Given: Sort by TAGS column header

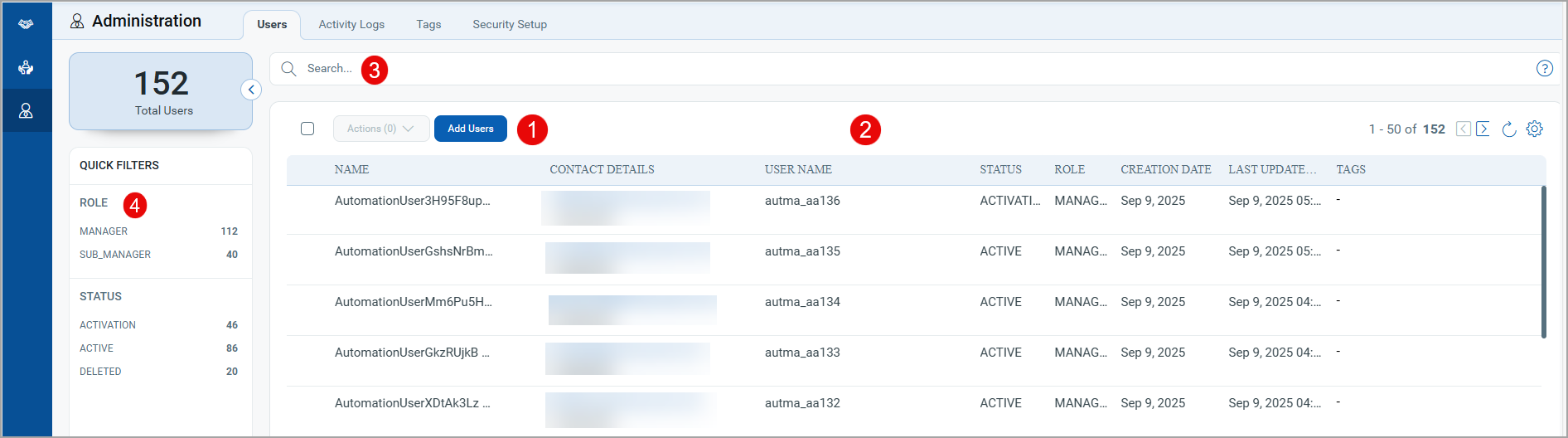Looking at the screenshot, I should coord(1351,169).
